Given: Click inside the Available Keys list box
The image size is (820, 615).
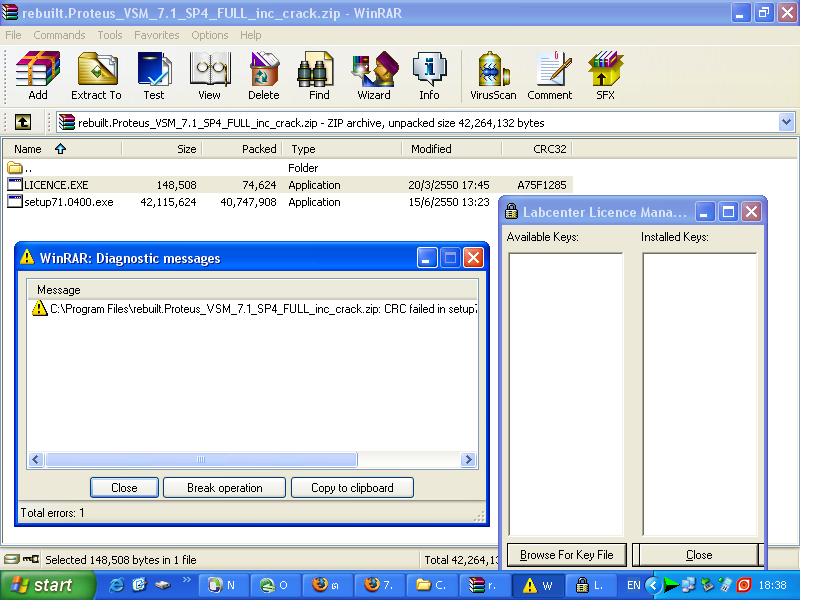Looking at the screenshot, I should pos(565,394).
